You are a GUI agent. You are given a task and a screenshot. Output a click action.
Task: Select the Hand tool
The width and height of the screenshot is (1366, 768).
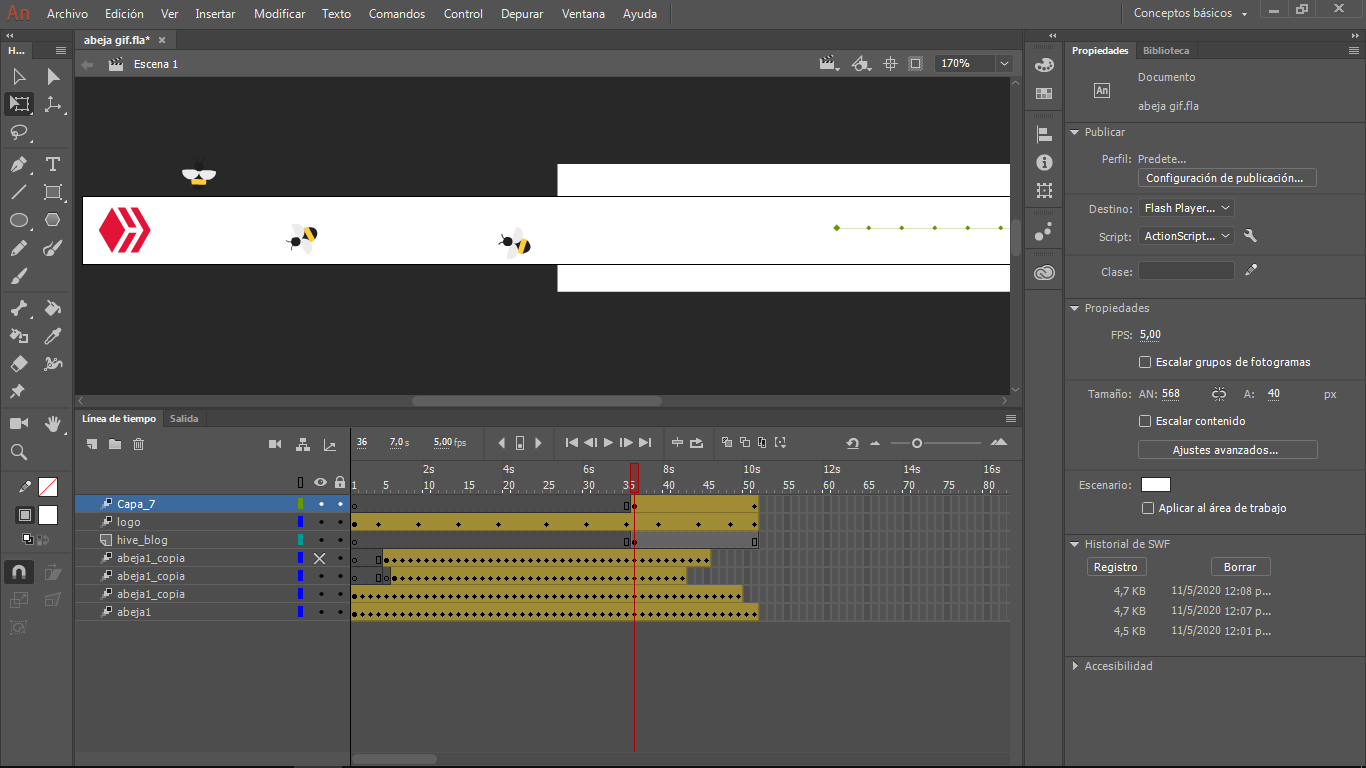point(53,424)
